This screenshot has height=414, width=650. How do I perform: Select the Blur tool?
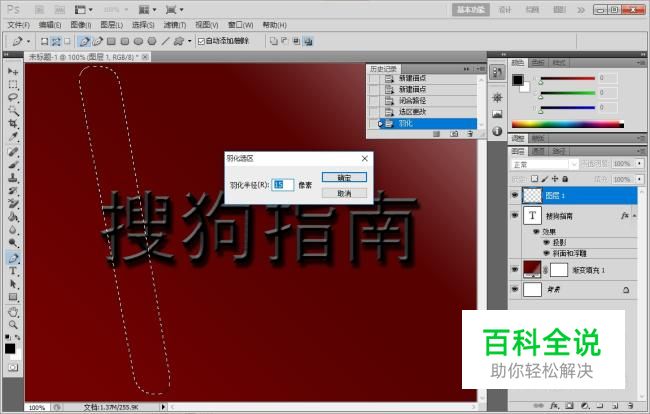click(13, 230)
